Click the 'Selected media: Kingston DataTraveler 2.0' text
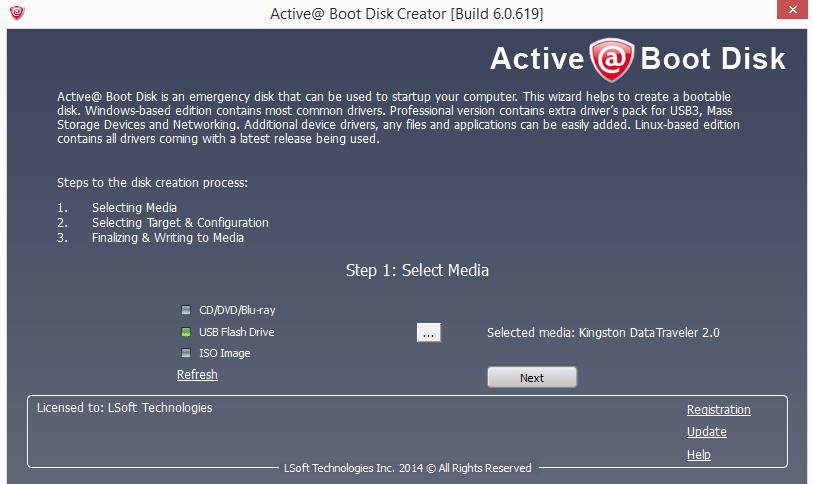813x484 pixels. (x=603, y=333)
